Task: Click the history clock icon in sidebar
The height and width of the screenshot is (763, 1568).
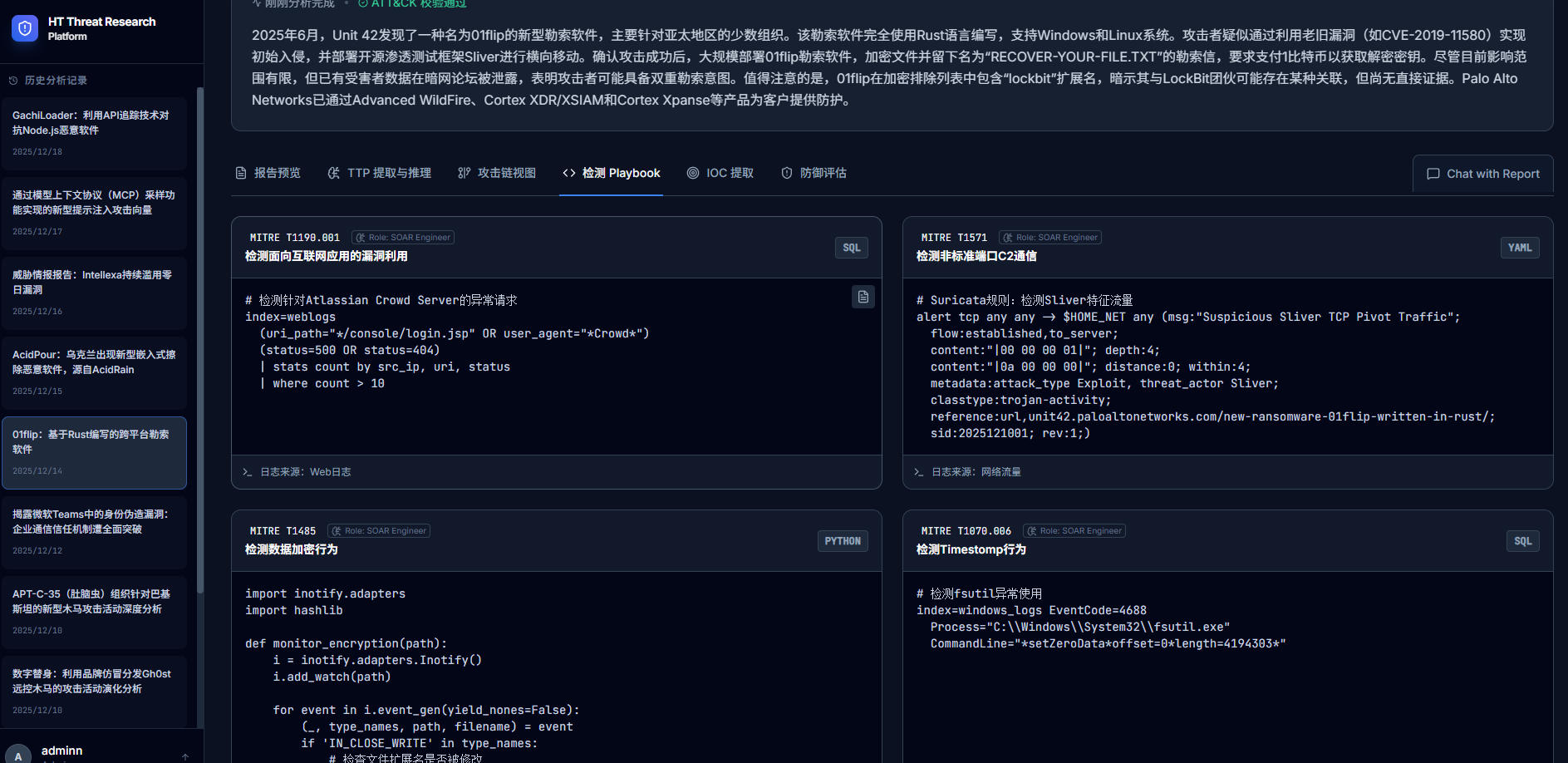Action: pyautogui.click(x=13, y=81)
